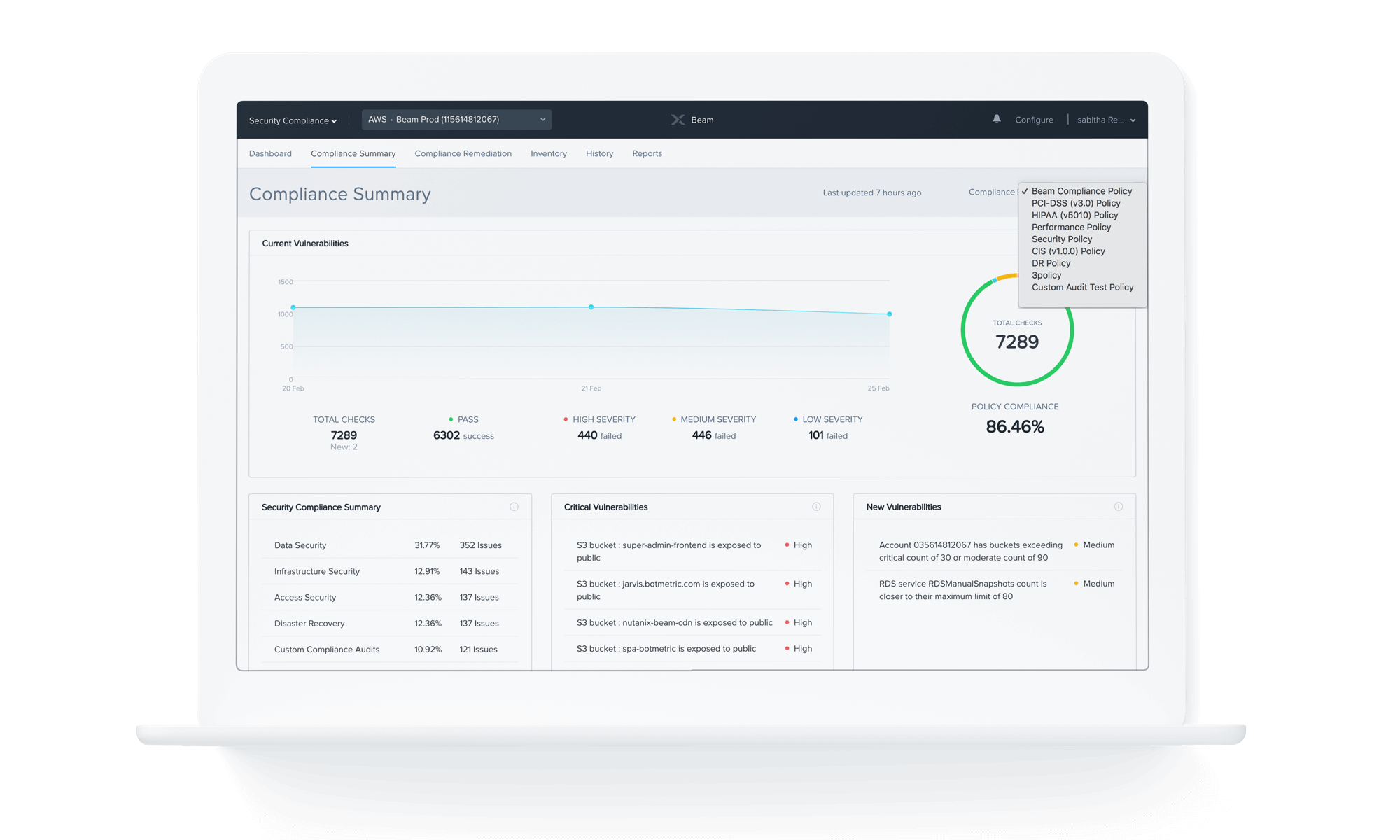Screen dimensions: 1400x840
Task: Click New Vulnerabilities info icon
Action: pos(1118,507)
